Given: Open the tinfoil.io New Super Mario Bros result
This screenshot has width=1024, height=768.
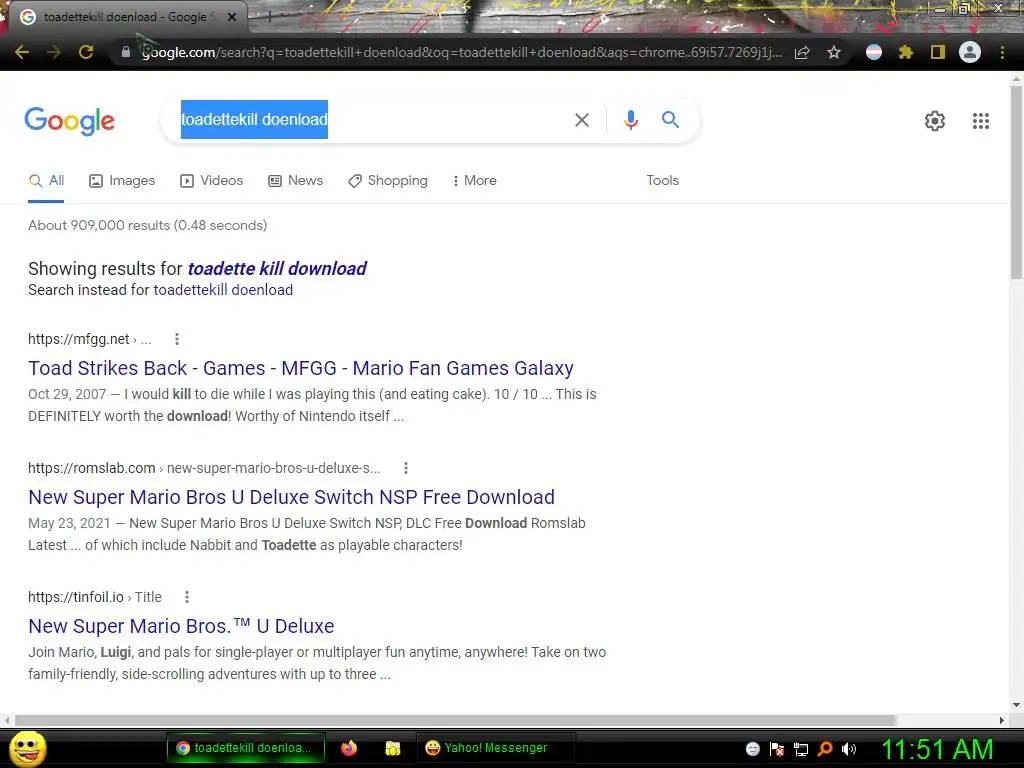Looking at the screenshot, I should pos(181,626).
